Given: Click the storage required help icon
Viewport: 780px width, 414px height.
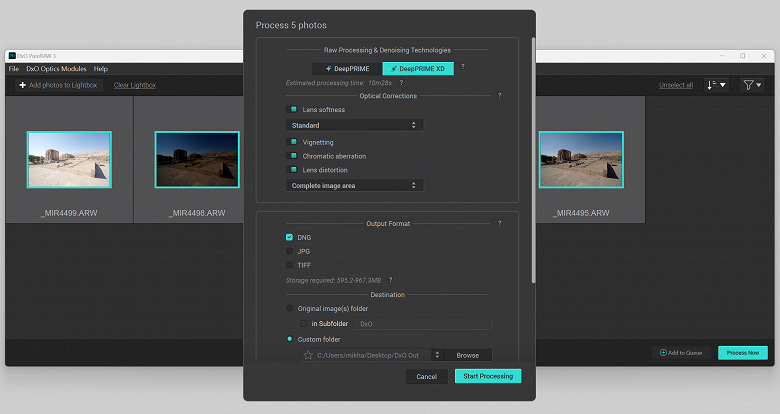Looking at the screenshot, I should click(x=390, y=280).
